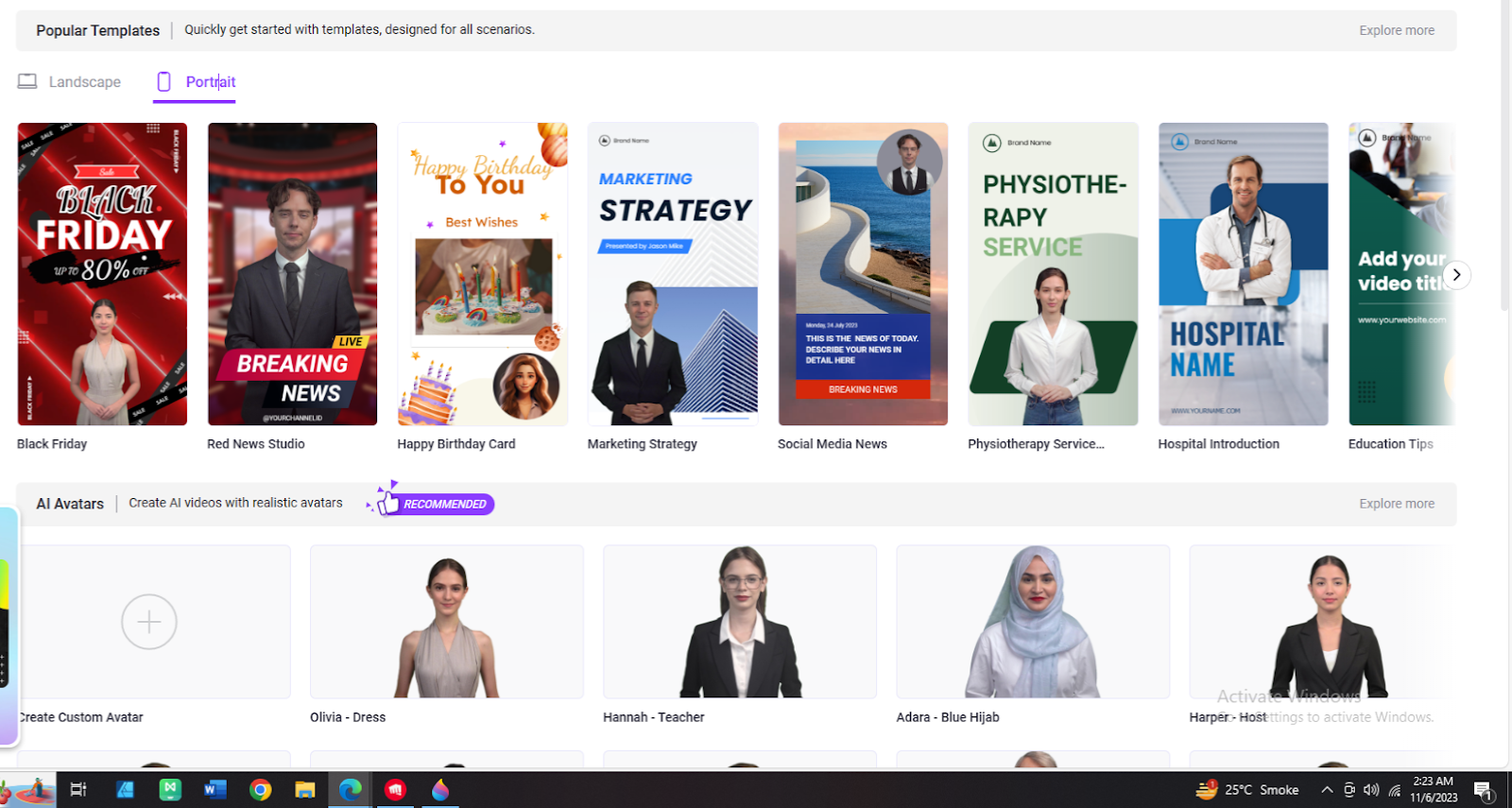Screen dimensions: 1512x808
Task: Open the red fist icon app in taskbar
Action: tap(395, 789)
